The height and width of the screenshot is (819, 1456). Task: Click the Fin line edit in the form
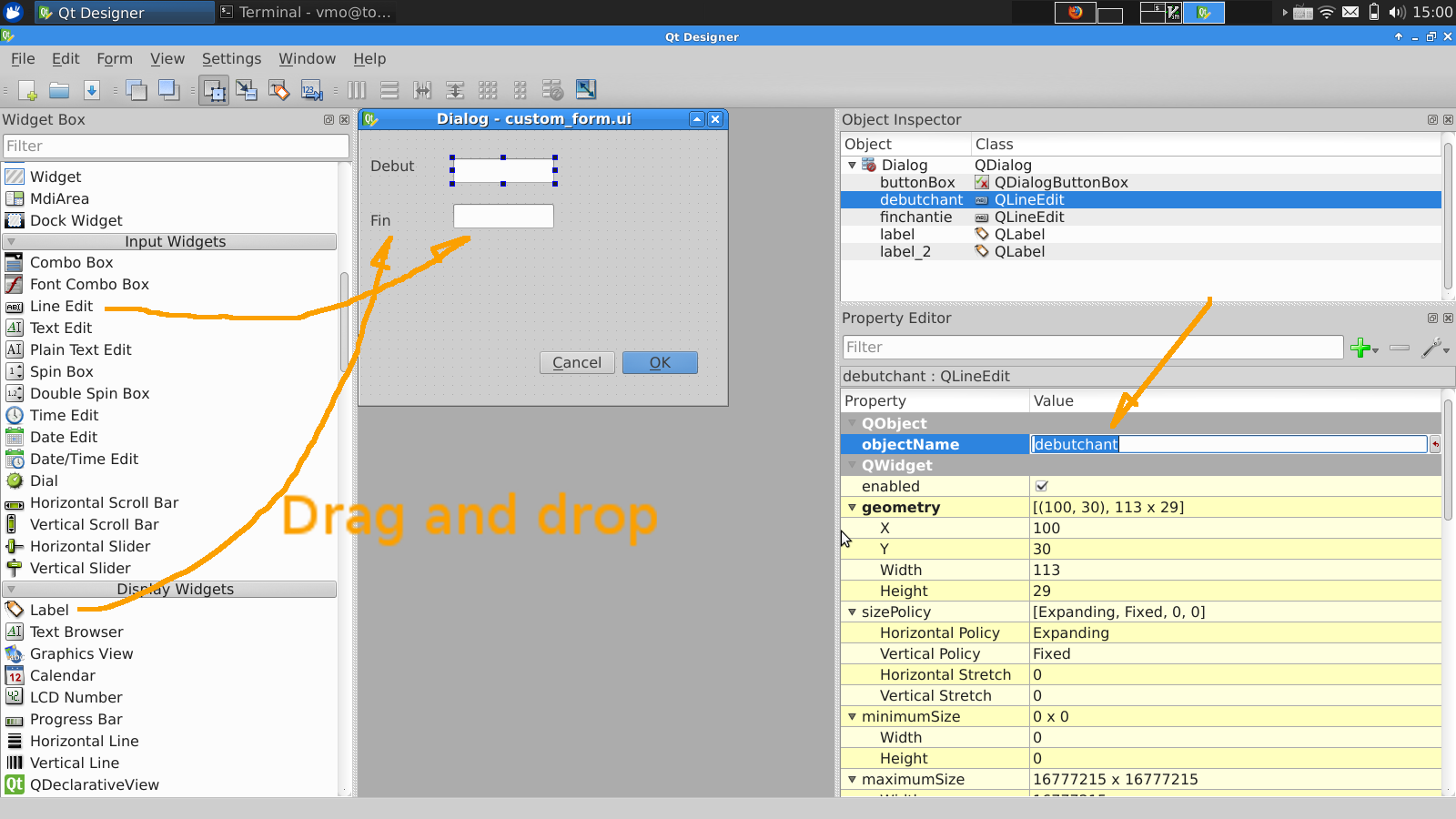[x=503, y=216]
